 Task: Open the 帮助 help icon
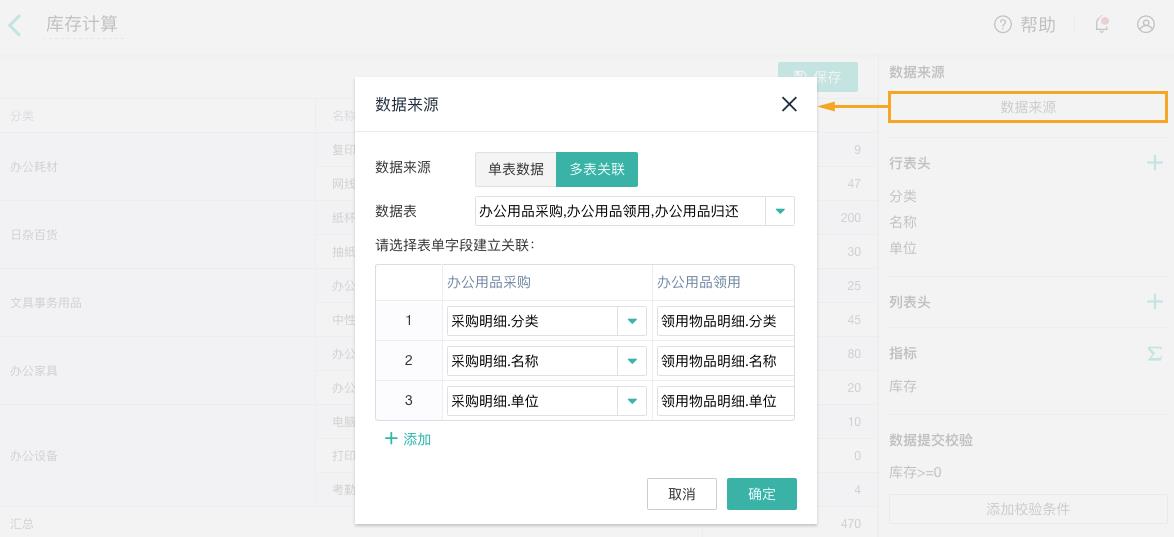pyautogui.click(x=1003, y=25)
